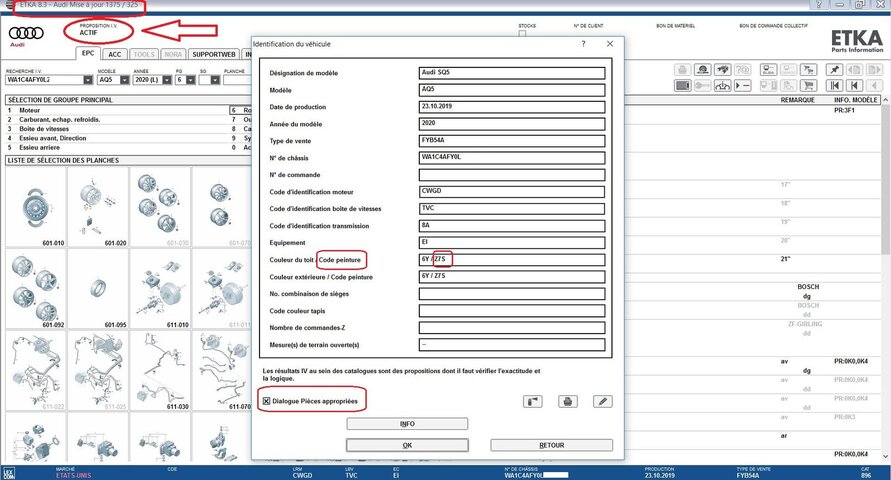Viewport: 891px width, 480px height.
Task: Open illustration thumbnail 611-030
Action: [x=160, y=371]
